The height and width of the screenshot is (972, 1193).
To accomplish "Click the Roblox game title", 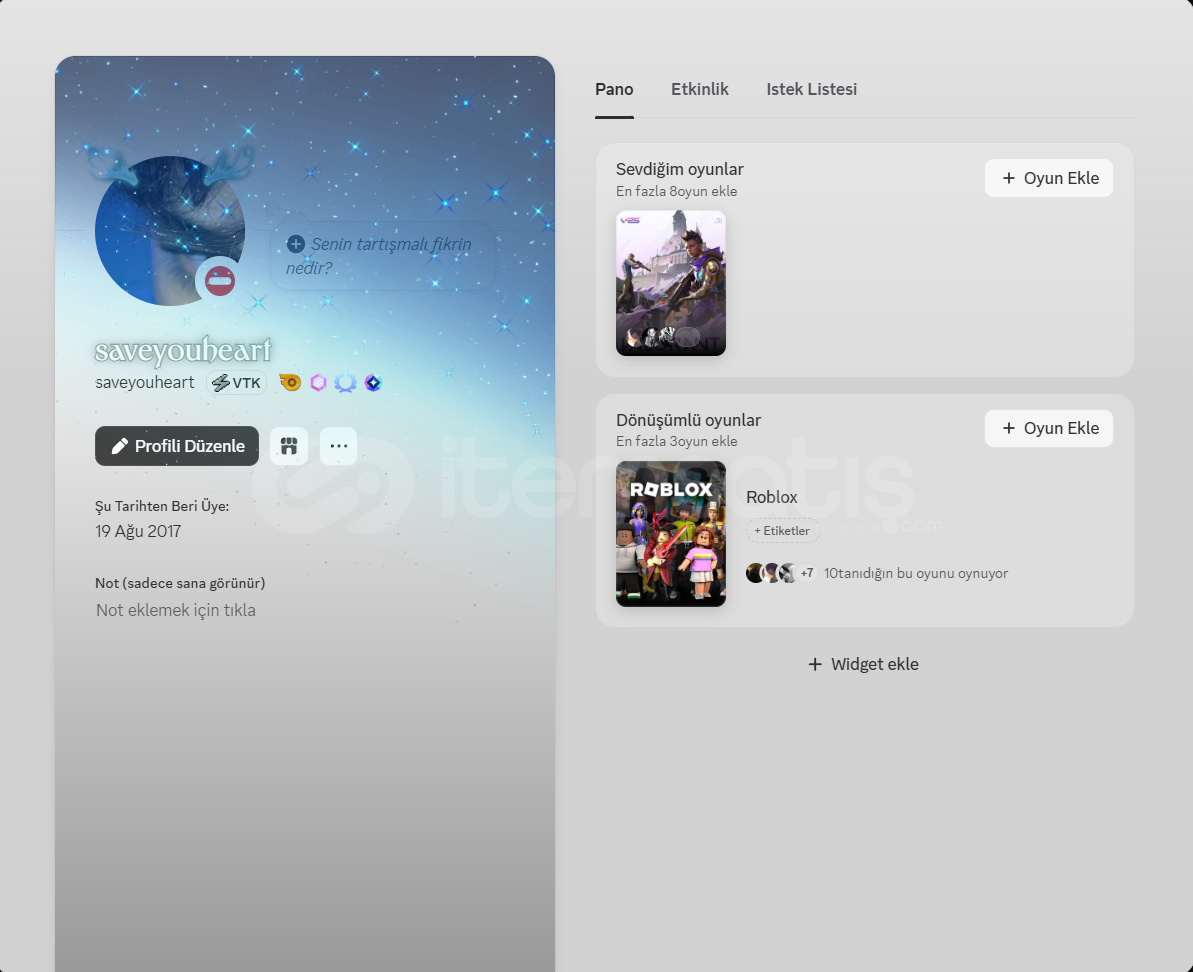I will pos(771,497).
